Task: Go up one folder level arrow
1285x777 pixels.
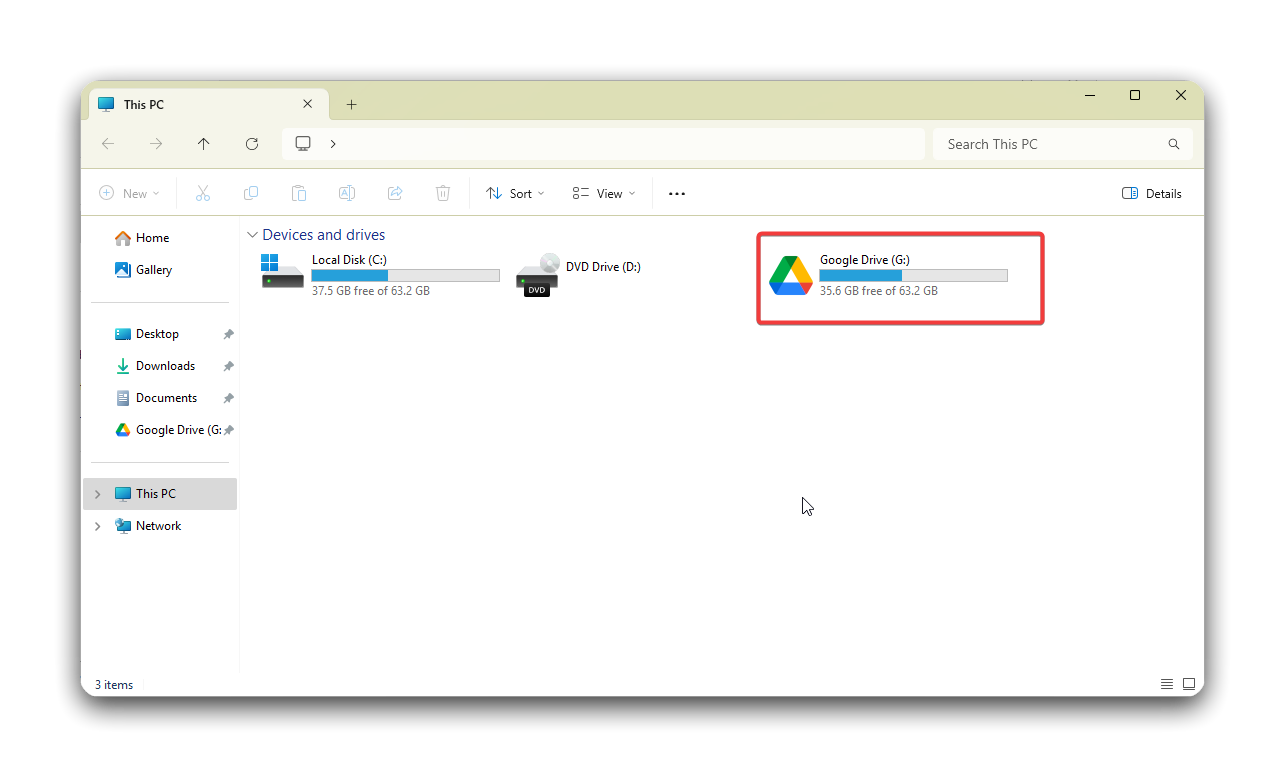Action: coord(204,144)
